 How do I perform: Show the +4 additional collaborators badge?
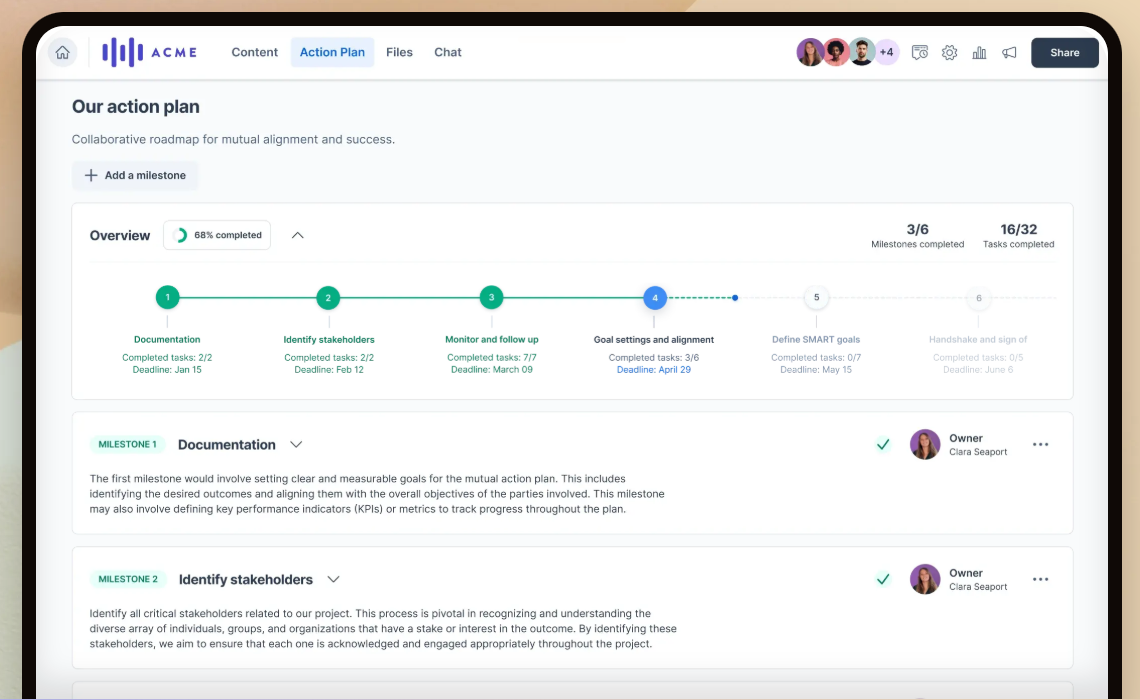click(887, 52)
